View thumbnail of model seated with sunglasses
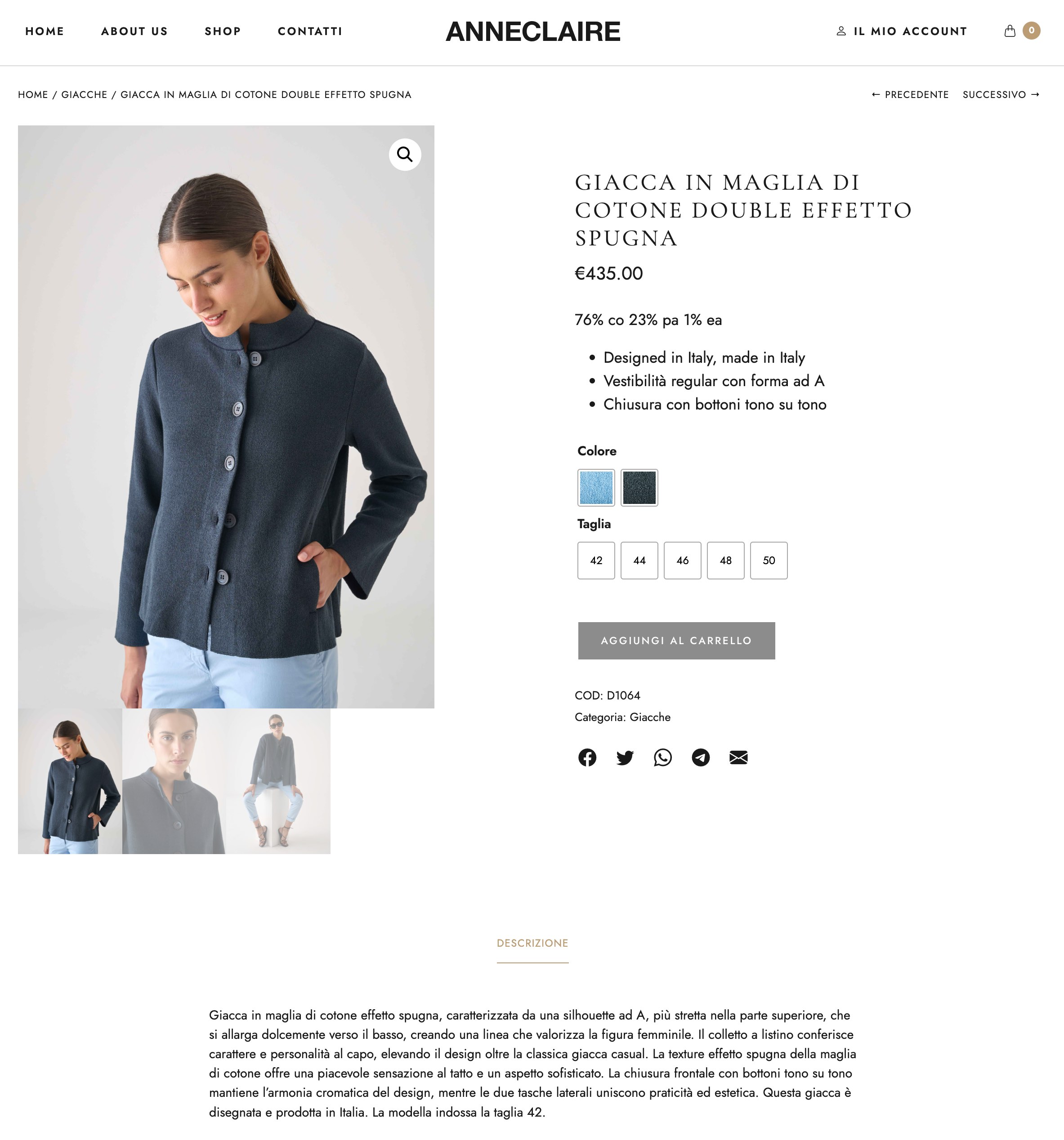Viewport: 1064px width, 1140px height. (278, 781)
